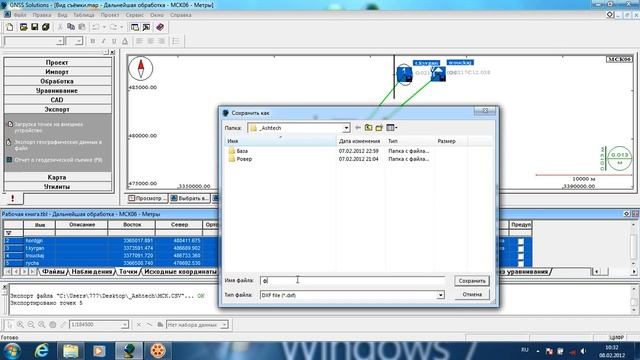Click the Сохранить button
The height and width of the screenshot is (360, 640).
(x=472, y=281)
